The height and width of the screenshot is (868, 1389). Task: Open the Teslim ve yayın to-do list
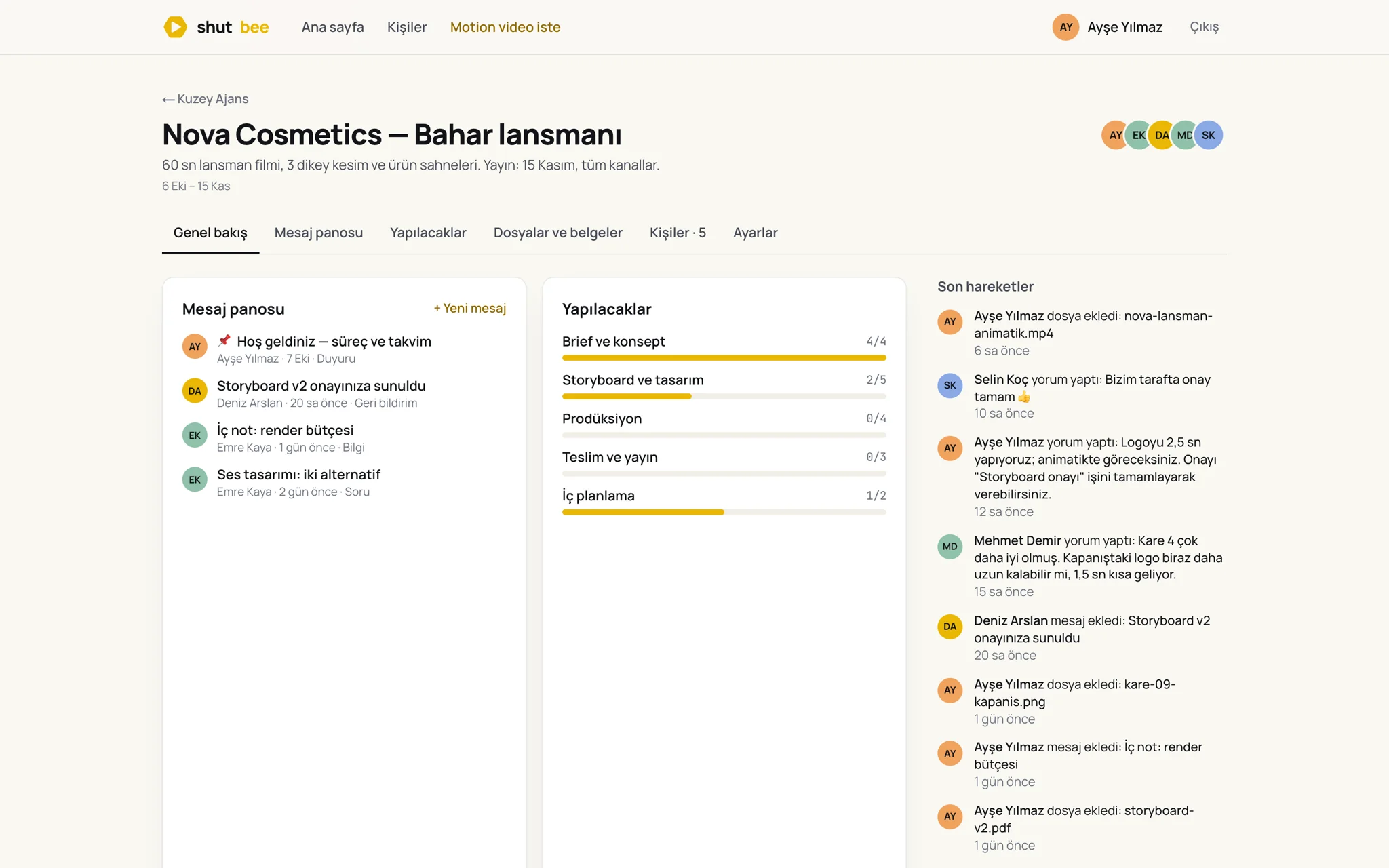click(610, 458)
